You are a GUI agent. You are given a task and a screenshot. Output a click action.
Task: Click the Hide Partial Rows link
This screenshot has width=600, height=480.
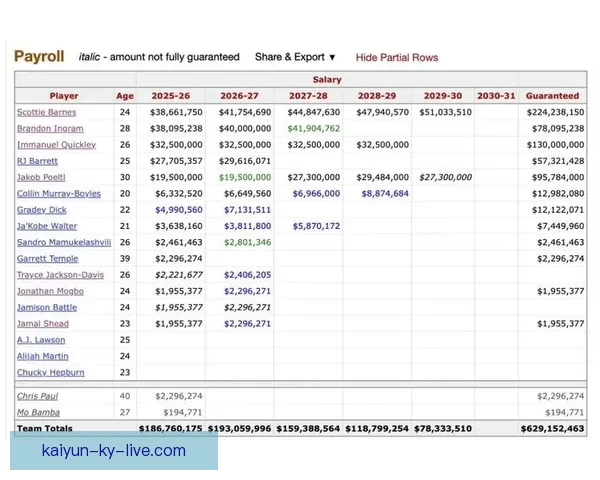click(x=397, y=57)
